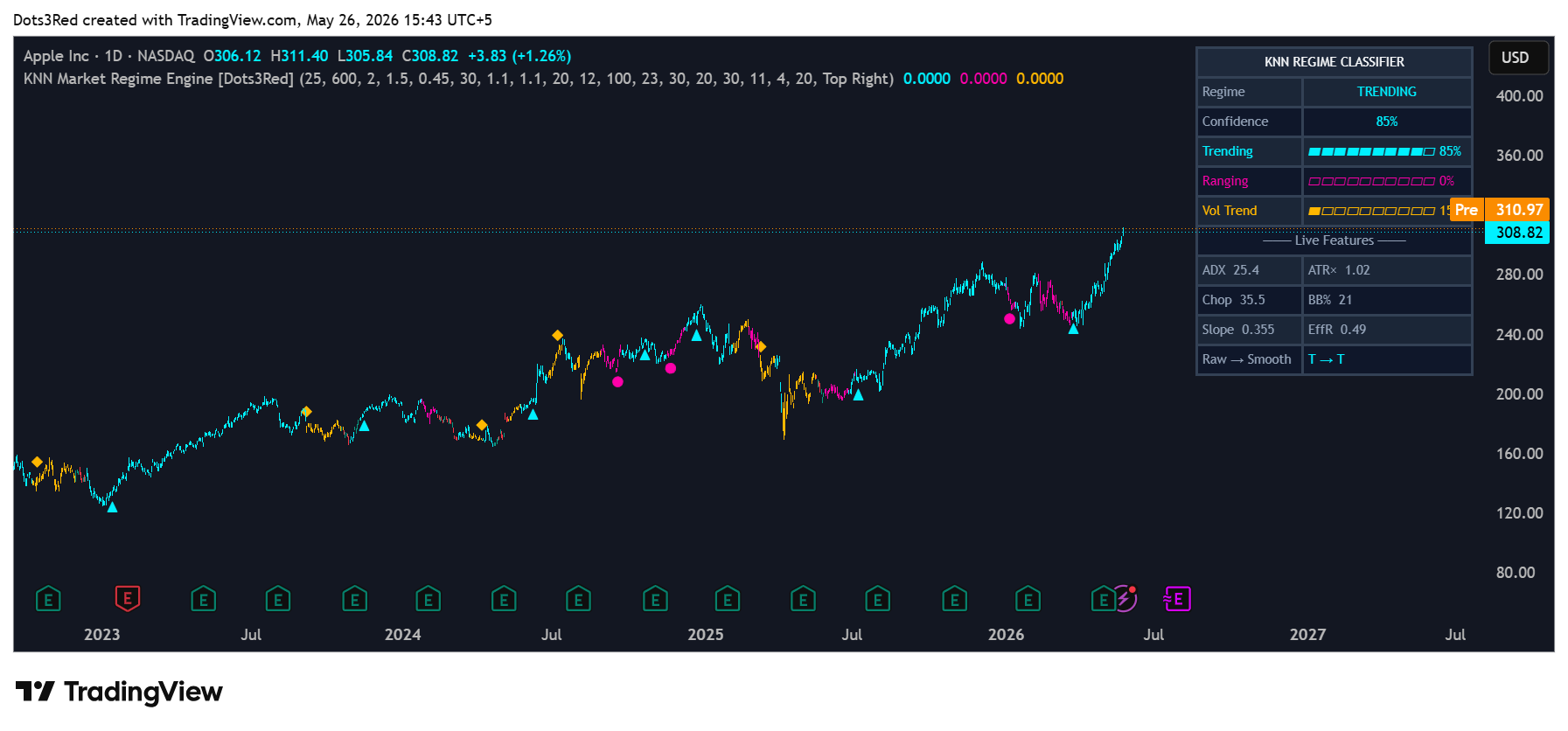The width and height of the screenshot is (1568, 731).
Task: Select the orange diamond at the mid-2024 peak
Action: click(557, 336)
